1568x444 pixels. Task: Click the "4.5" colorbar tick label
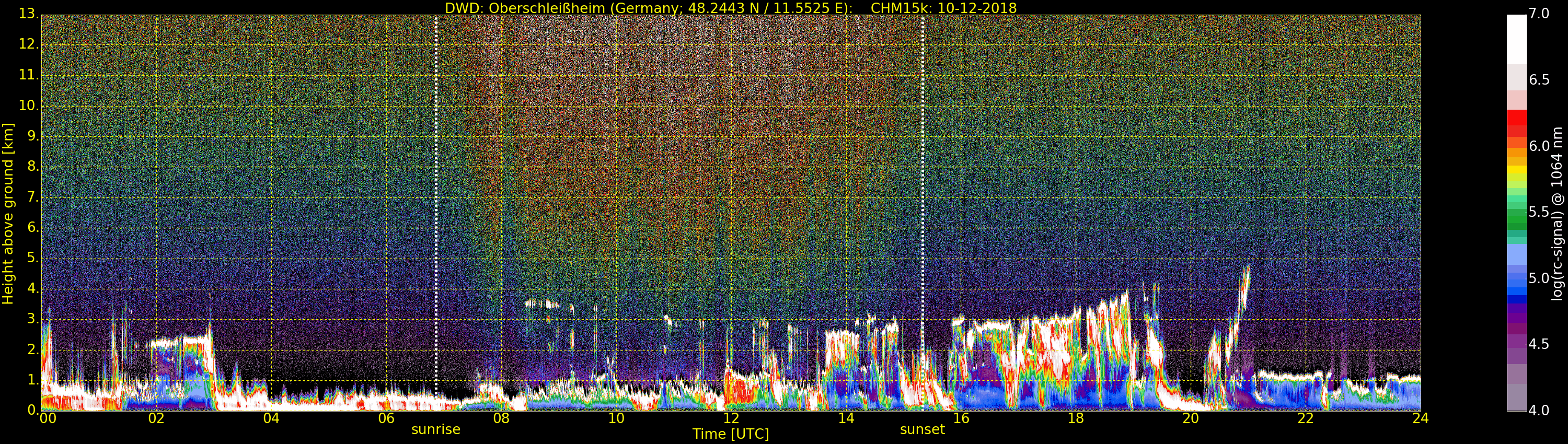1539,344
